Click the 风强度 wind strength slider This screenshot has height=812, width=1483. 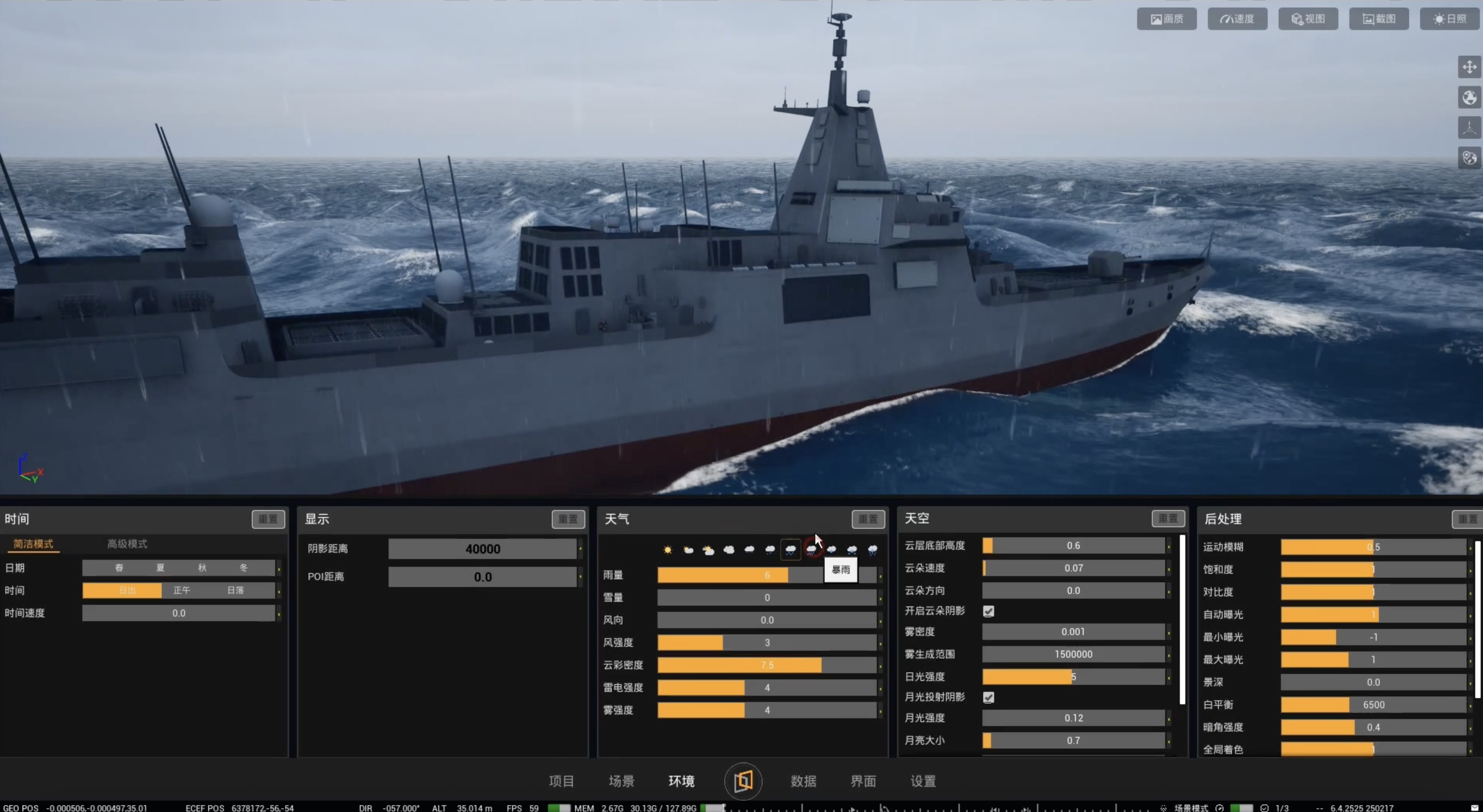[x=766, y=642]
